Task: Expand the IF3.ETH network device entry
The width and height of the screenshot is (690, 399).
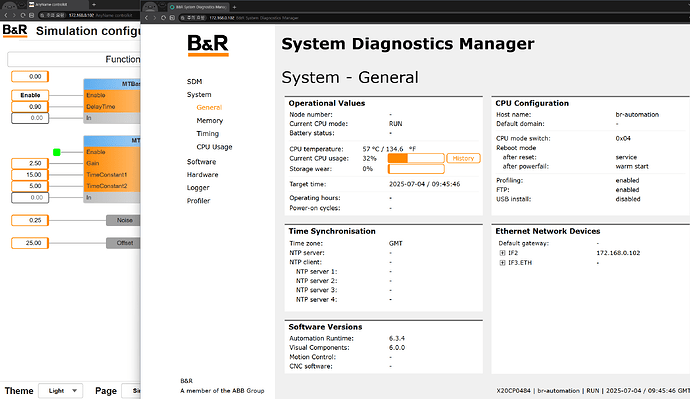Action: pyautogui.click(x=502, y=263)
